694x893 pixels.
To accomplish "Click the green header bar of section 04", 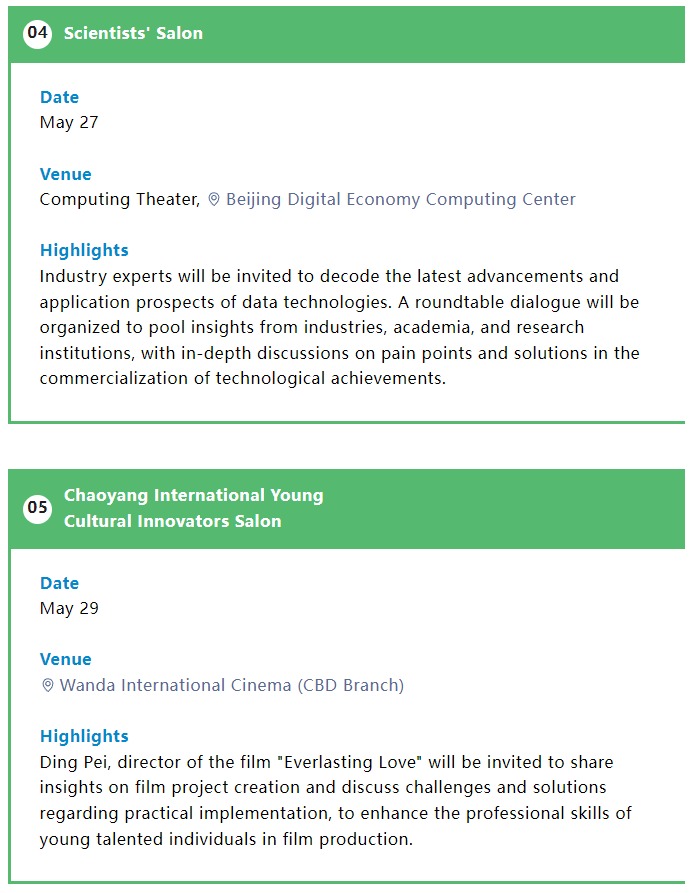I will [x=347, y=34].
